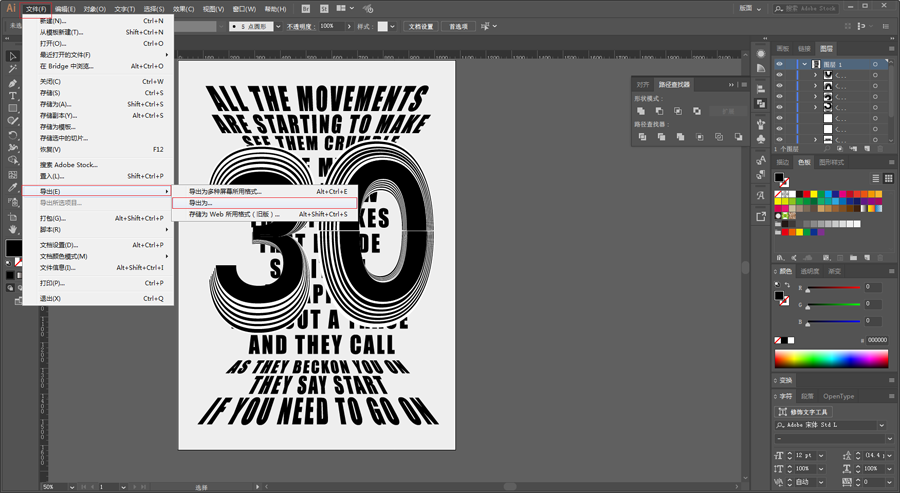Click the Unite shape mode icon in Pathfinder

641,111
